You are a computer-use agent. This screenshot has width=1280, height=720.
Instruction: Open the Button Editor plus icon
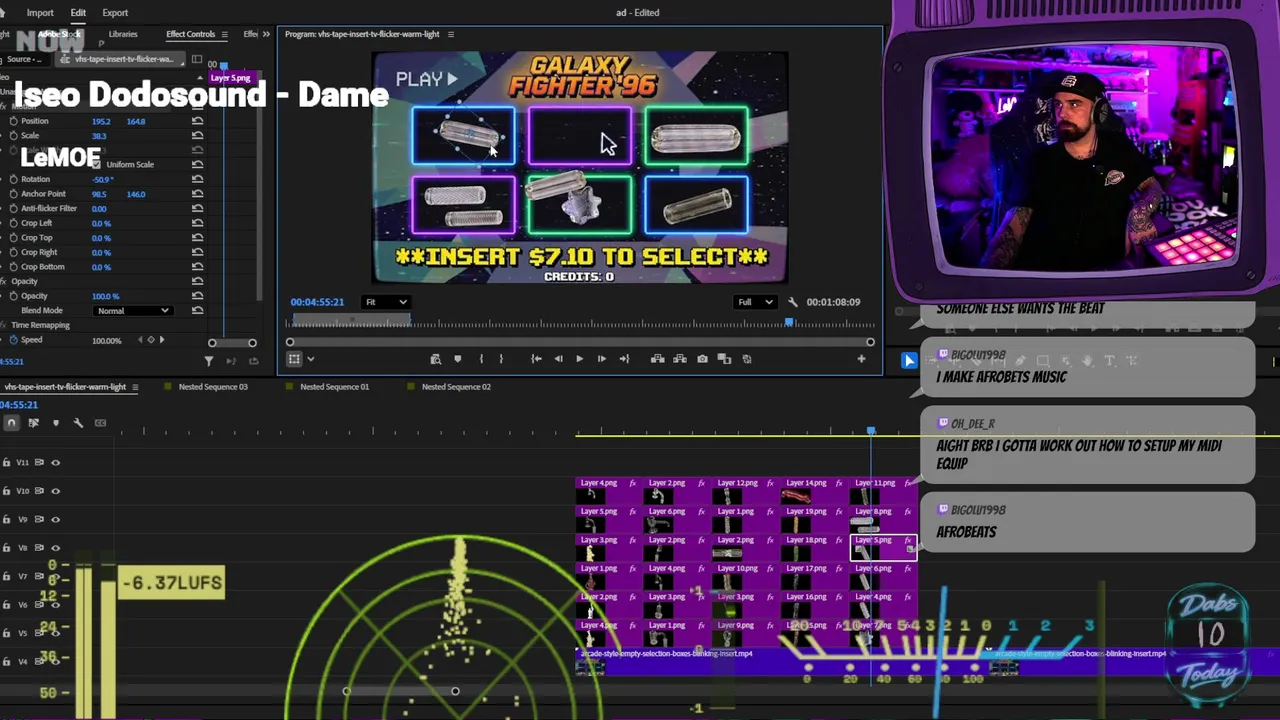861,359
